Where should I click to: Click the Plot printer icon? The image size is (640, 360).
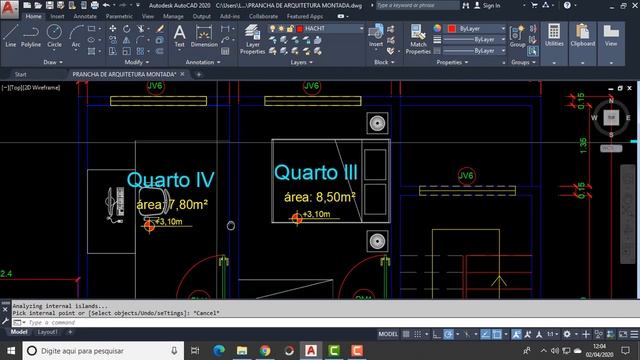[x=94, y=5]
